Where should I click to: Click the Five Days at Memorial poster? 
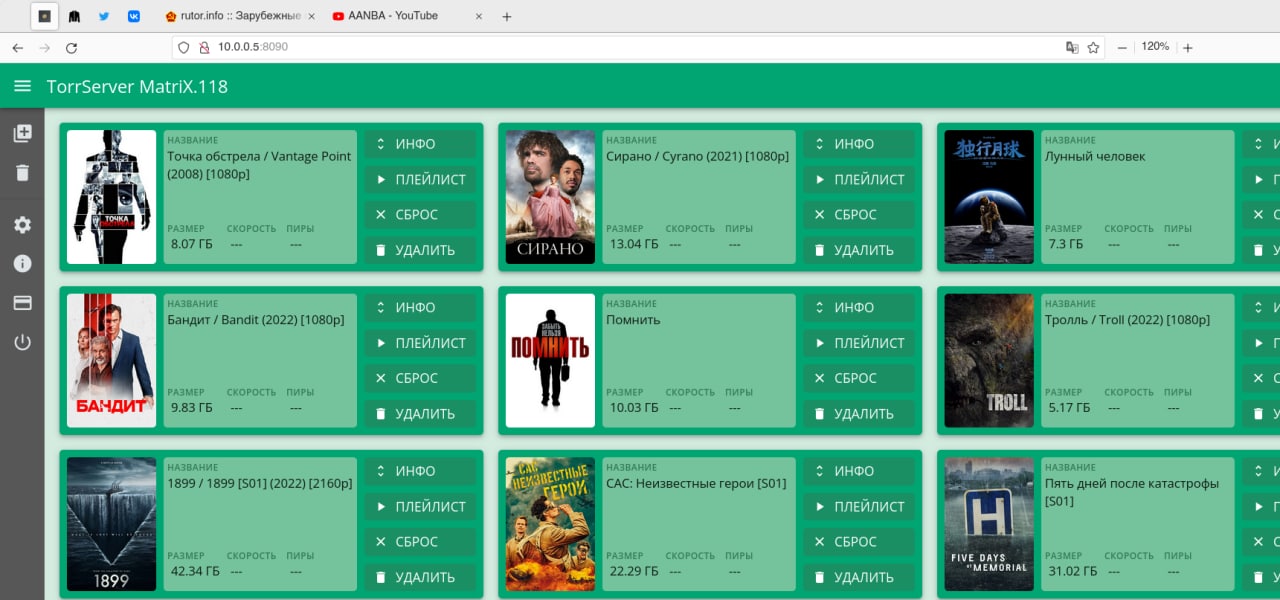(x=989, y=524)
